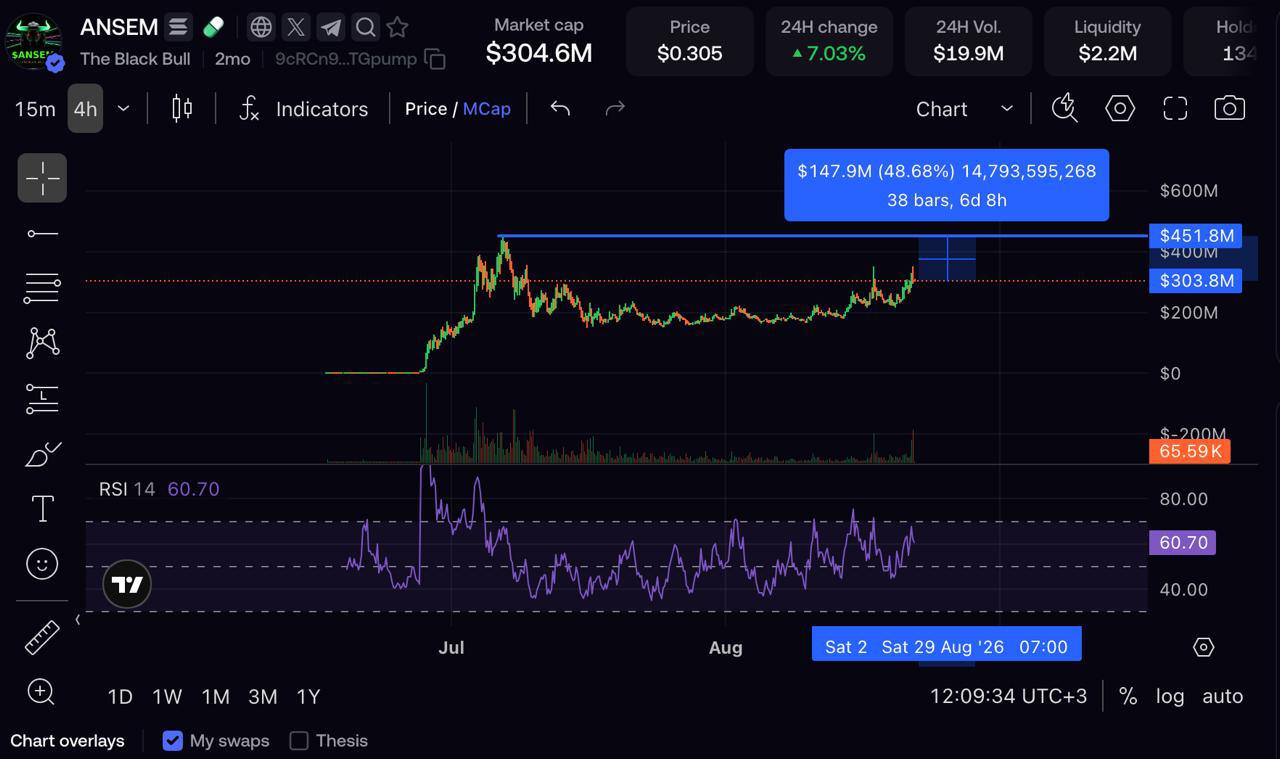Open timezone menu at 12:09:34 UTC+3
This screenshot has height=759, width=1280.
(1008, 696)
